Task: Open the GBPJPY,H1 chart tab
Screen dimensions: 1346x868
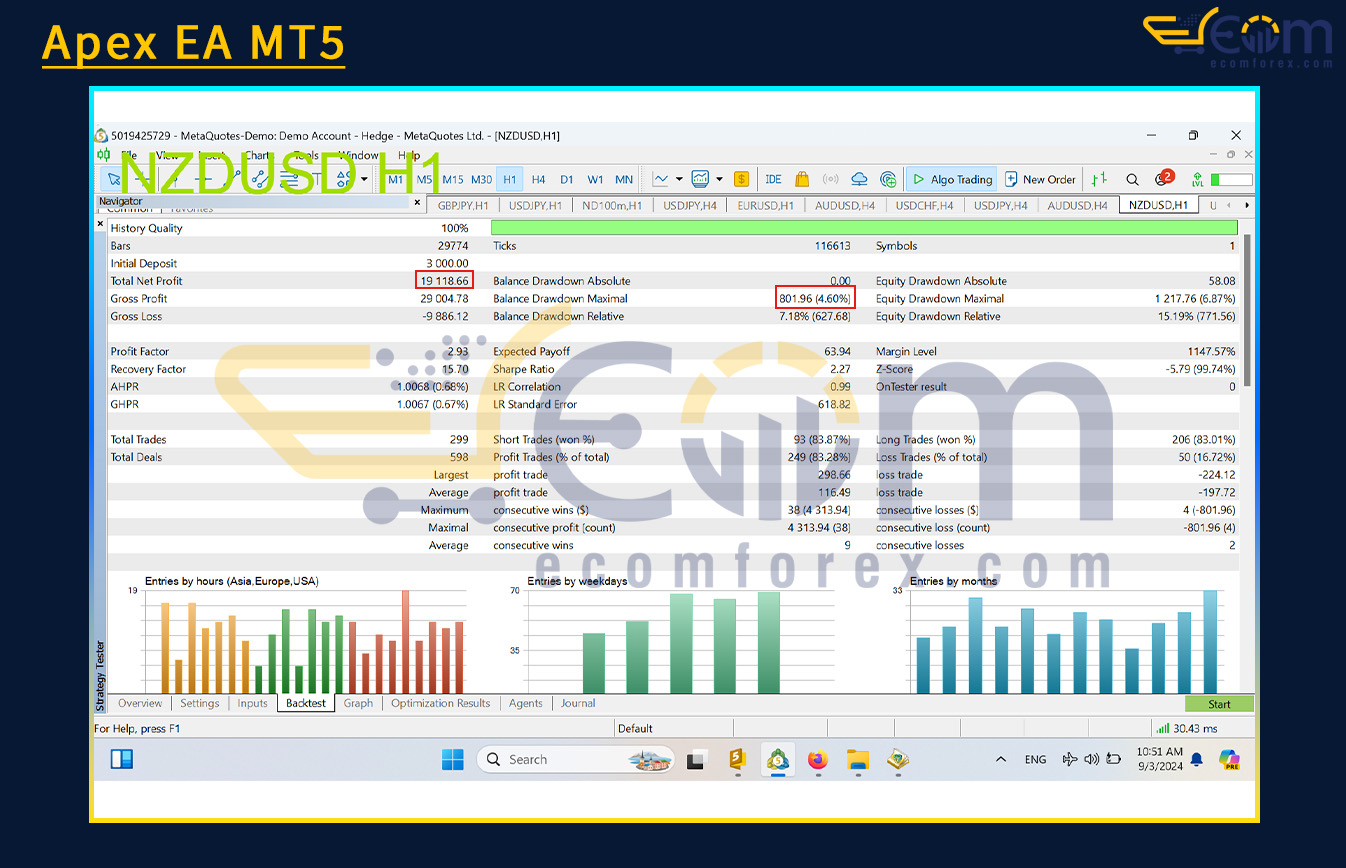Action: tap(463, 205)
